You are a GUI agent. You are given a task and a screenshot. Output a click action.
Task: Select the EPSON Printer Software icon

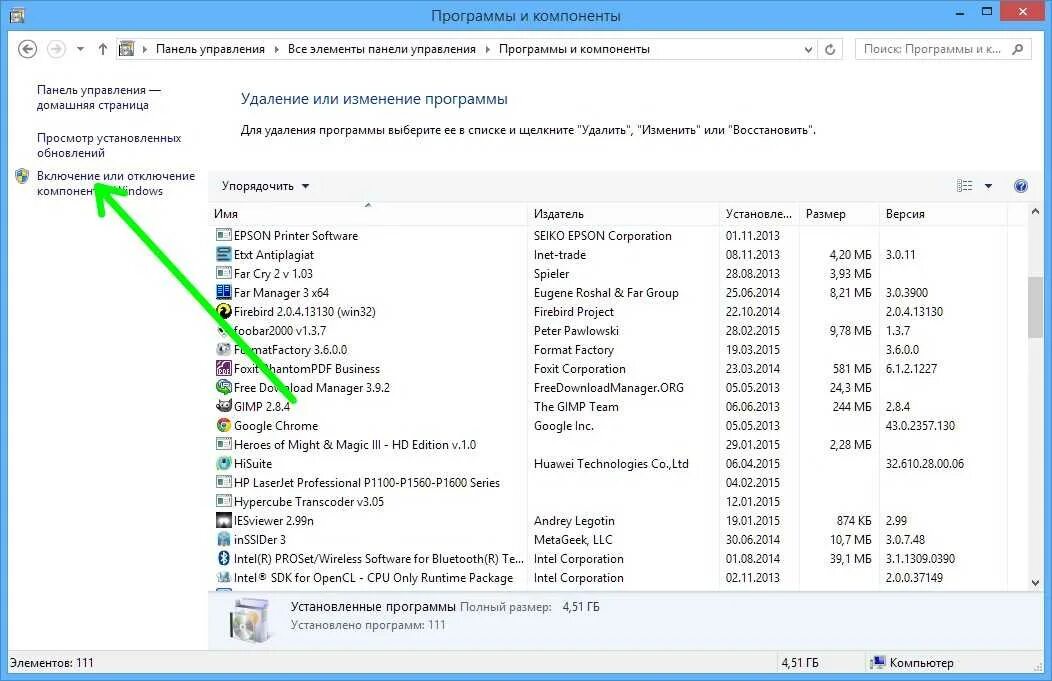(x=223, y=235)
